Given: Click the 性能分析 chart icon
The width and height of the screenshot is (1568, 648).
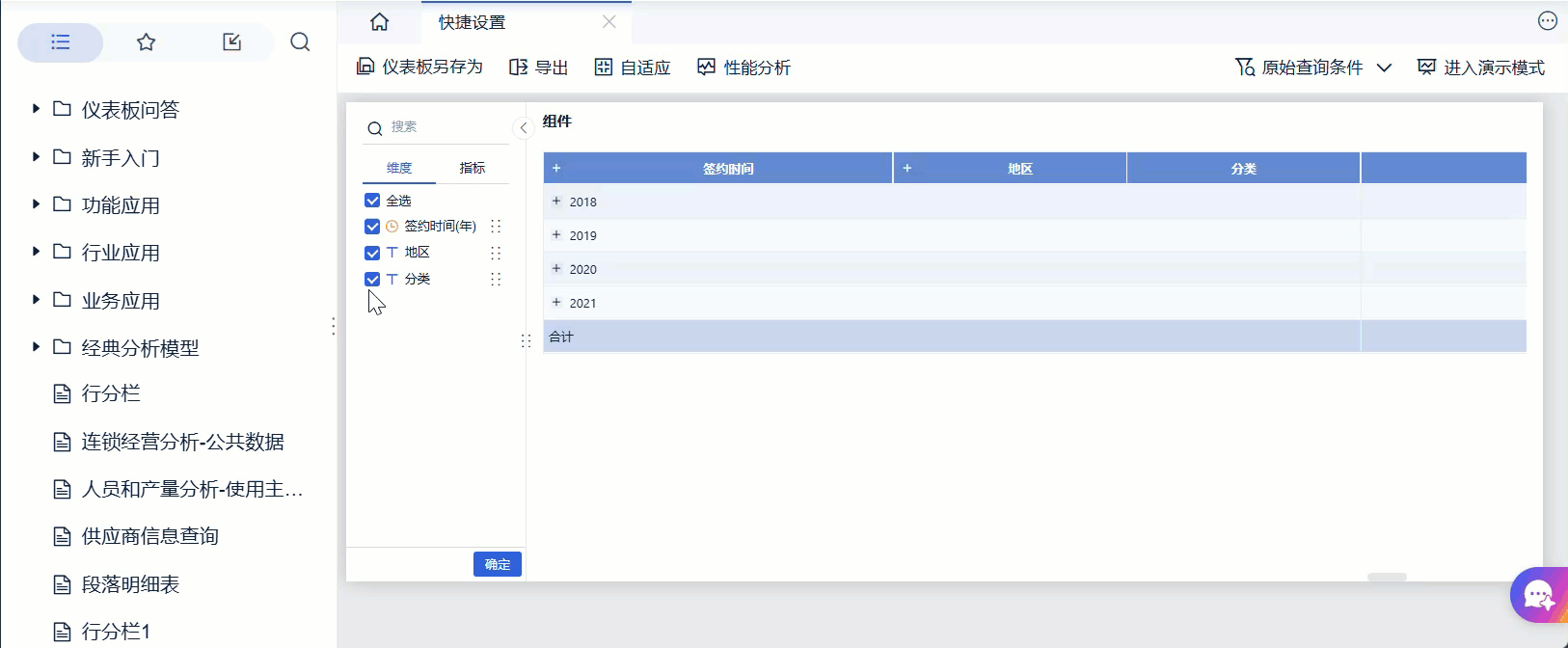Looking at the screenshot, I should coord(707,67).
